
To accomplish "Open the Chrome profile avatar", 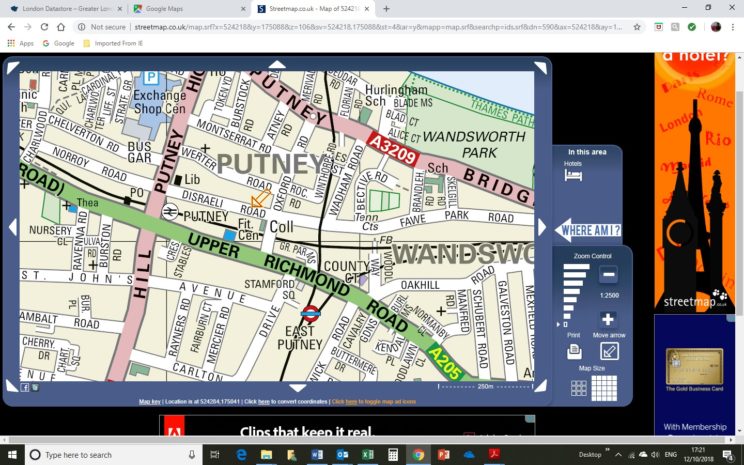I will tap(716, 27).
